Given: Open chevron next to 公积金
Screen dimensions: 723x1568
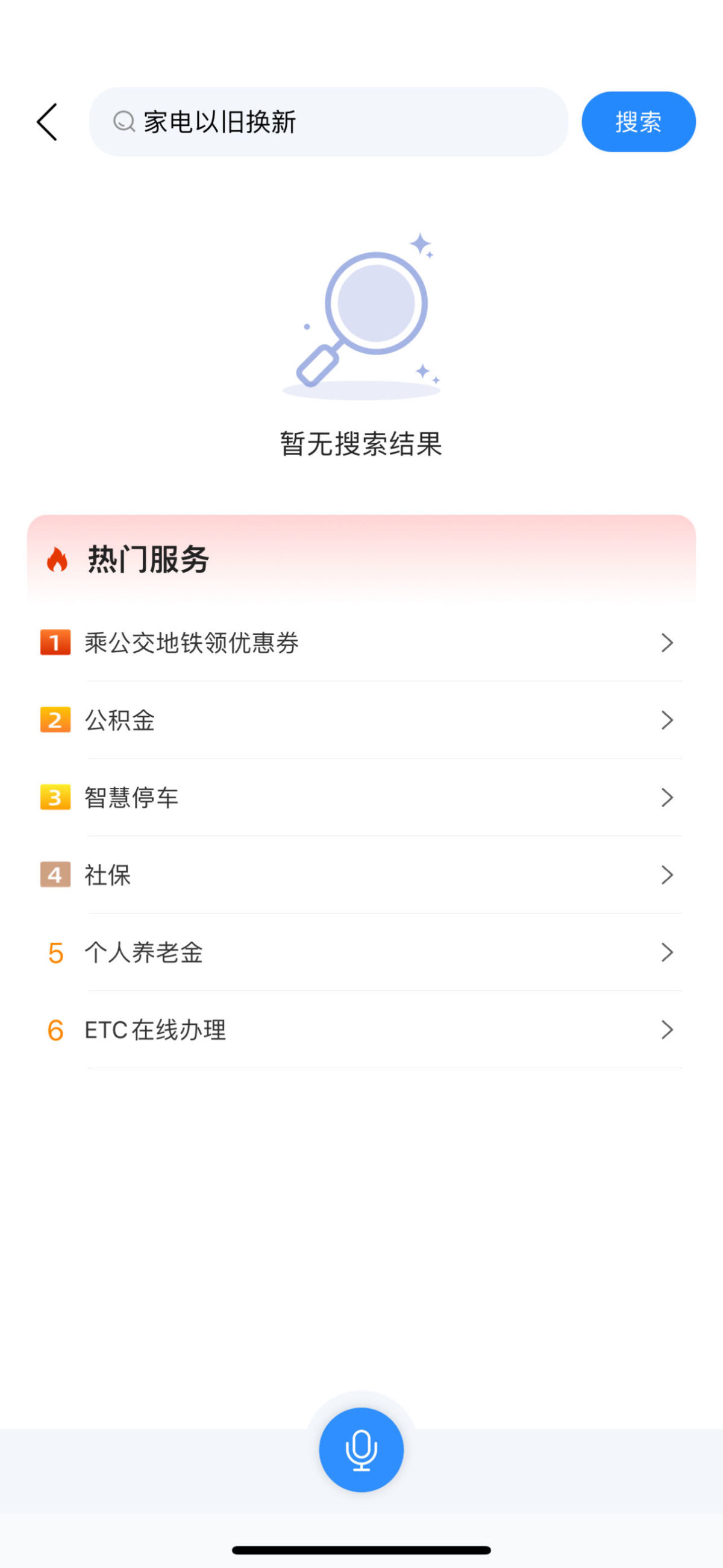Looking at the screenshot, I should 667,720.
